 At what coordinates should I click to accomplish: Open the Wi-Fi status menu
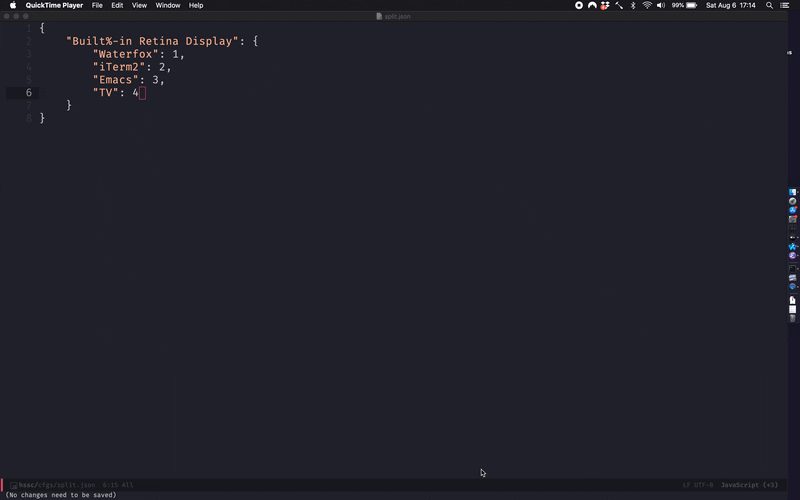click(647, 5)
